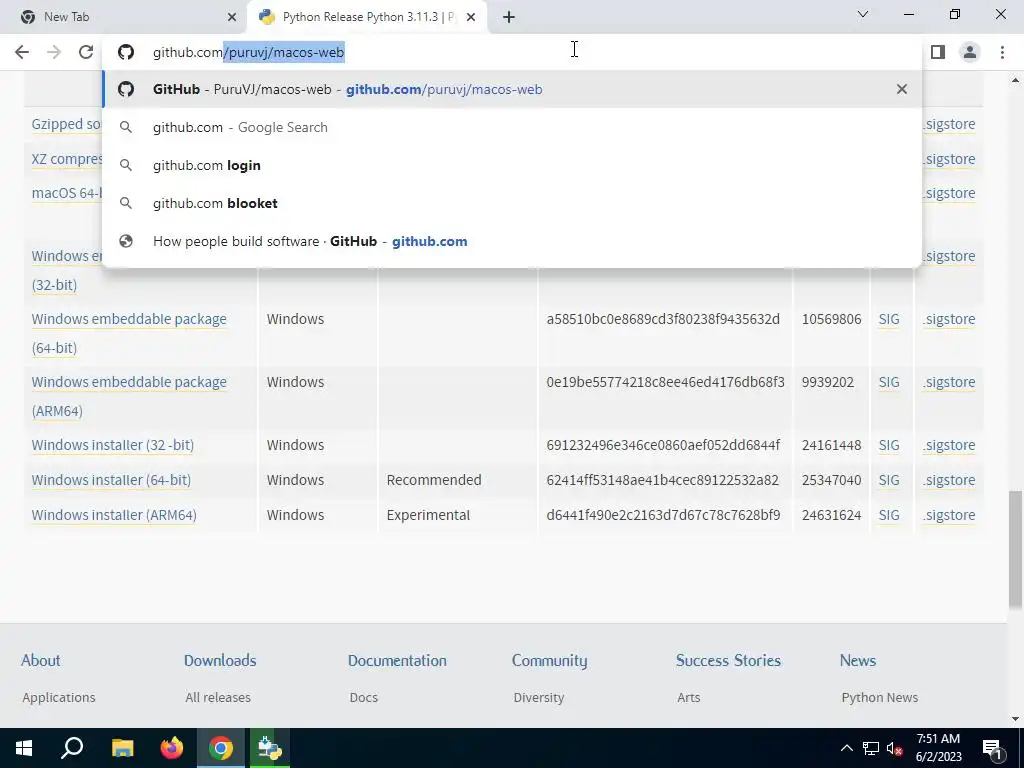Image resolution: width=1024 pixels, height=768 pixels.
Task: Switch to the New Tab tab
Action: [x=125, y=17]
